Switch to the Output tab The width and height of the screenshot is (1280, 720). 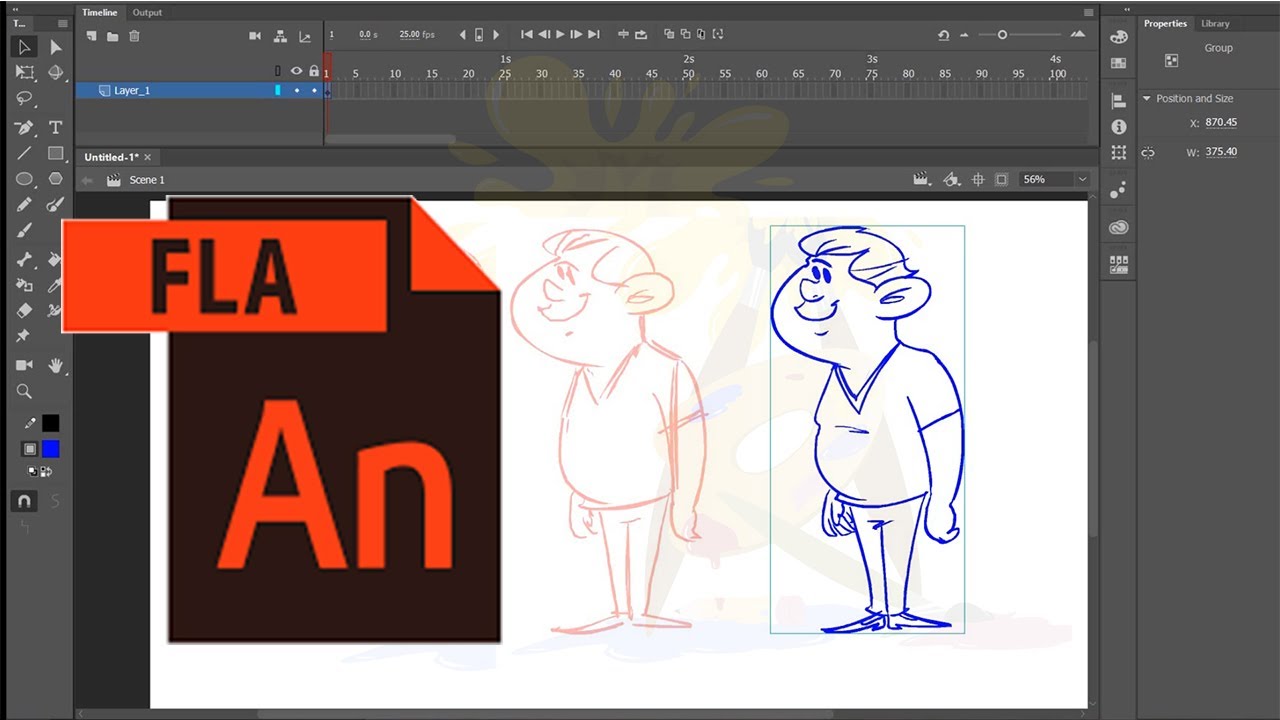(x=147, y=13)
